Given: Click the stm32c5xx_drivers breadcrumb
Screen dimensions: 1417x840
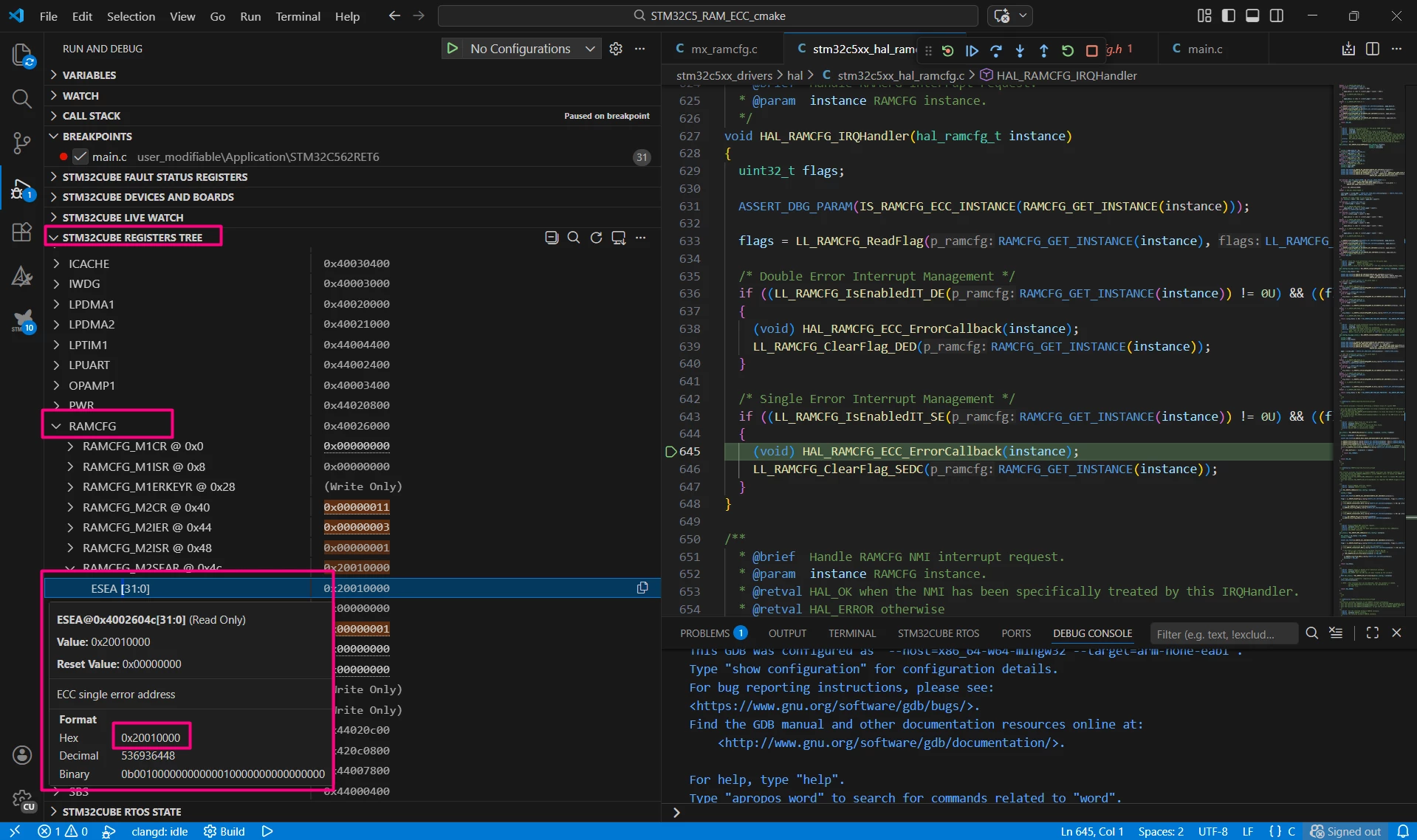Looking at the screenshot, I should pyautogui.click(x=724, y=75).
